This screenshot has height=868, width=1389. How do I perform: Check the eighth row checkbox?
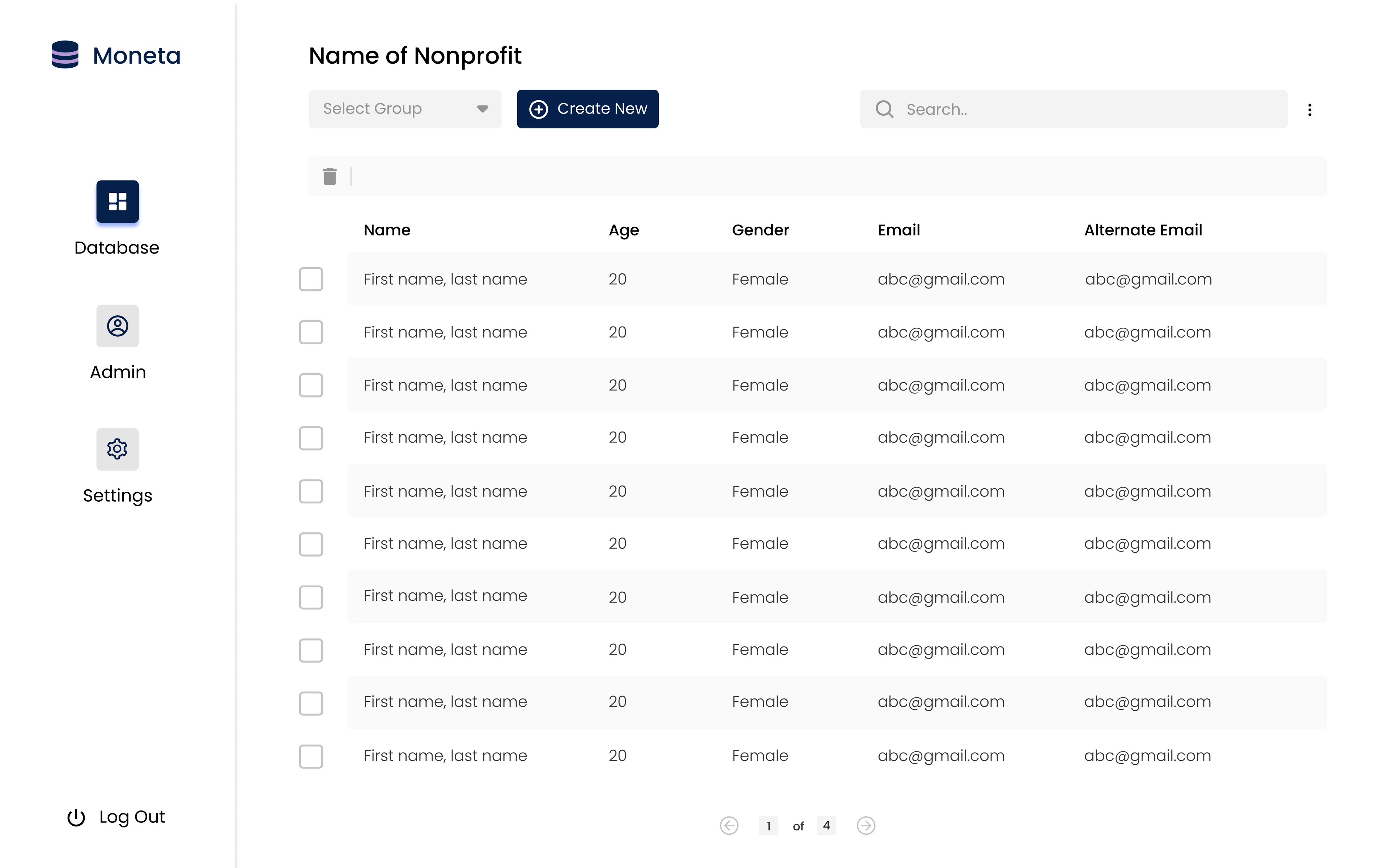tap(311, 650)
